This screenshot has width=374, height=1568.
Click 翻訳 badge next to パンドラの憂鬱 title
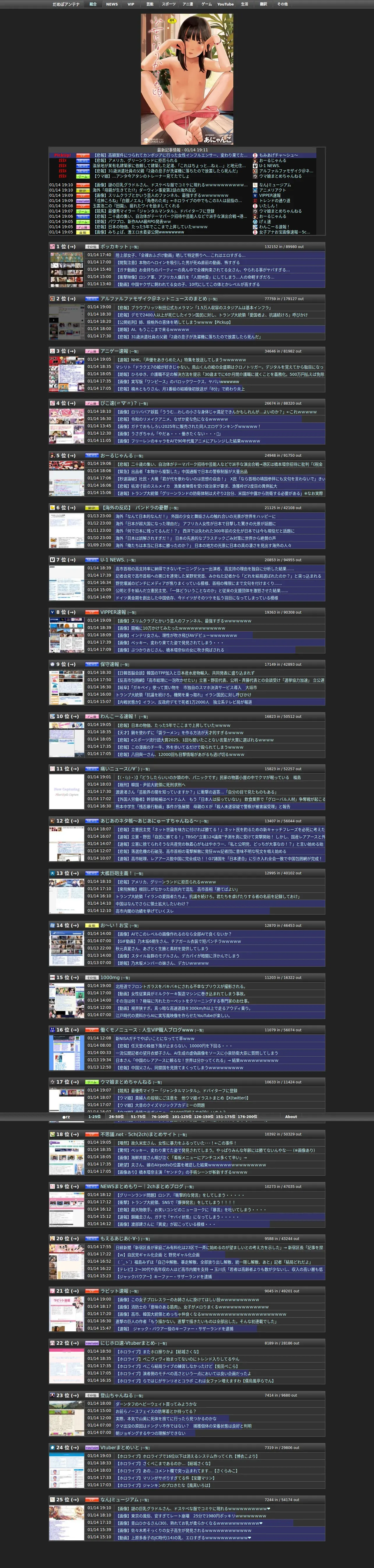point(91,508)
